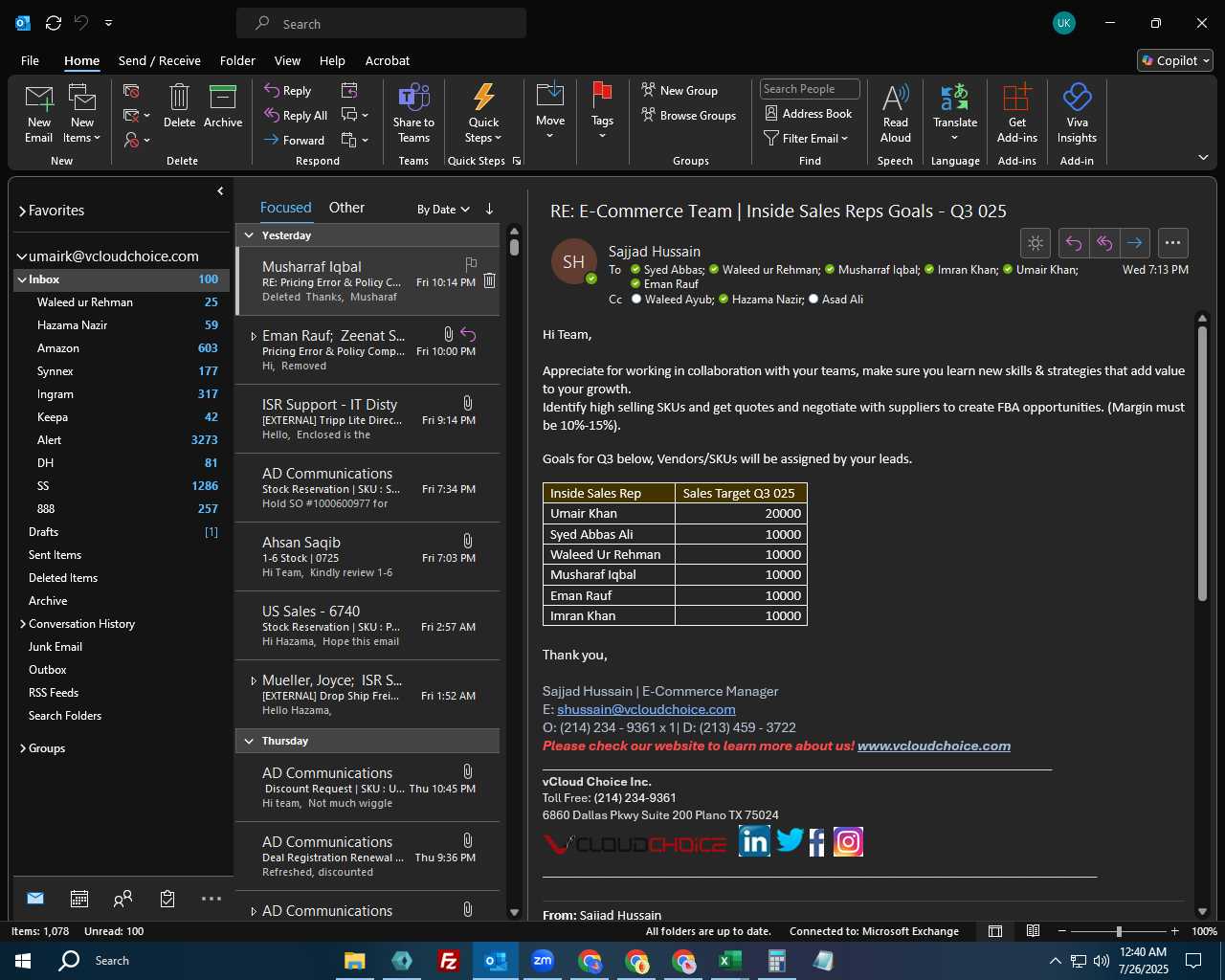The height and width of the screenshot is (980, 1225).
Task: Open the Address Book
Action: click(808, 113)
